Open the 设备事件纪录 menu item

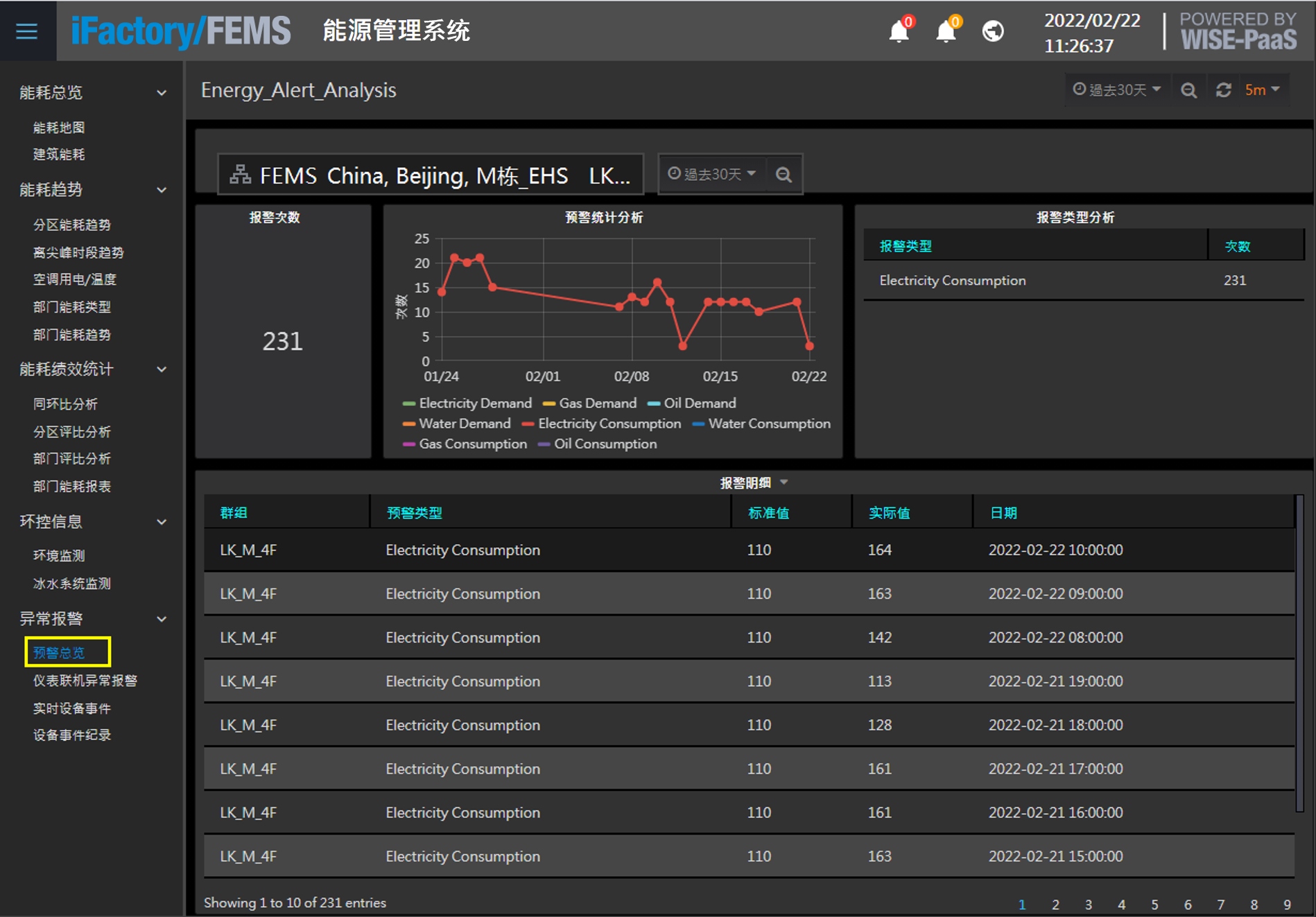click(x=72, y=735)
